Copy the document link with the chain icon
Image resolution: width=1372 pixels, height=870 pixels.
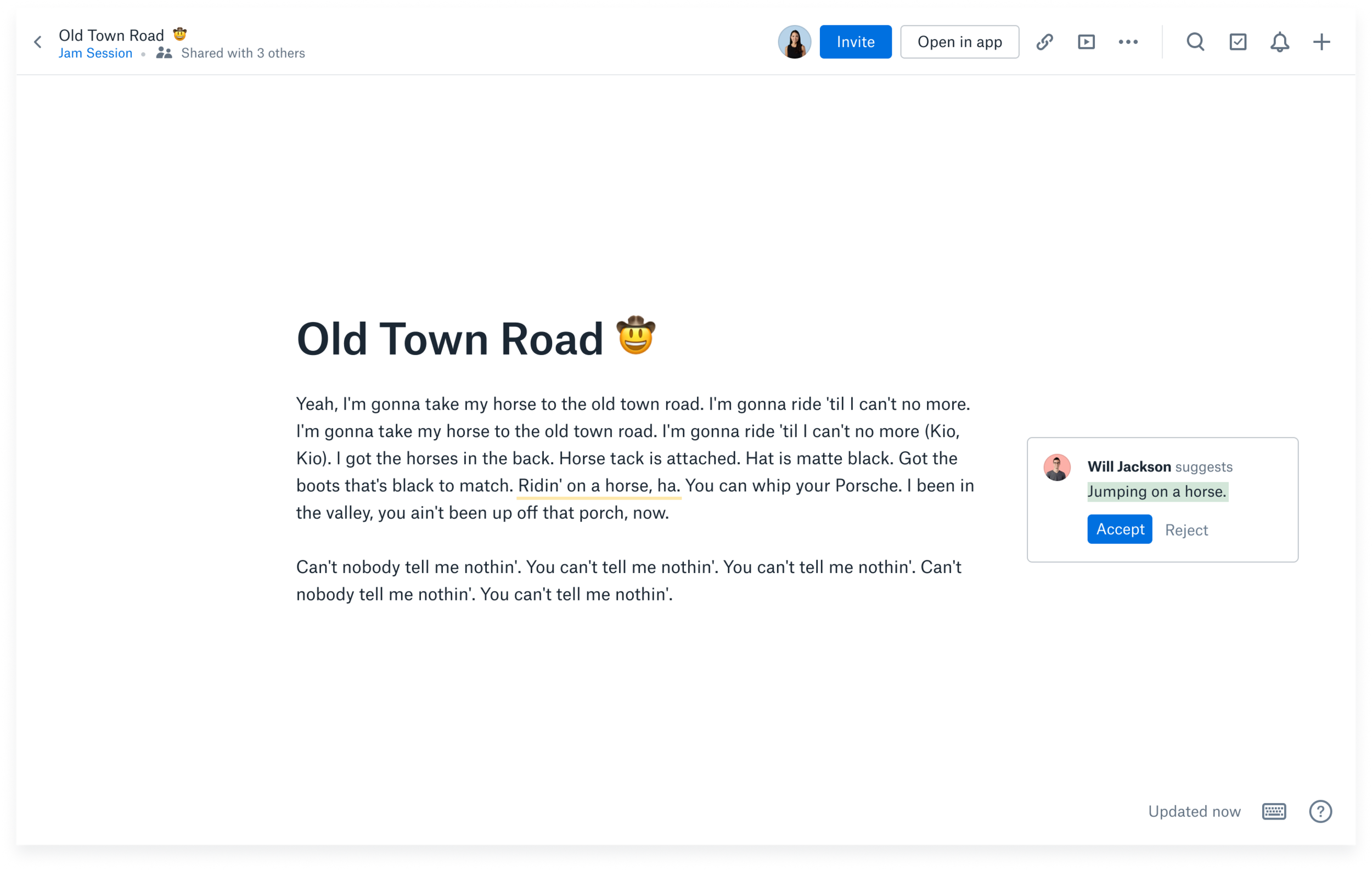(x=1044, y=42)
